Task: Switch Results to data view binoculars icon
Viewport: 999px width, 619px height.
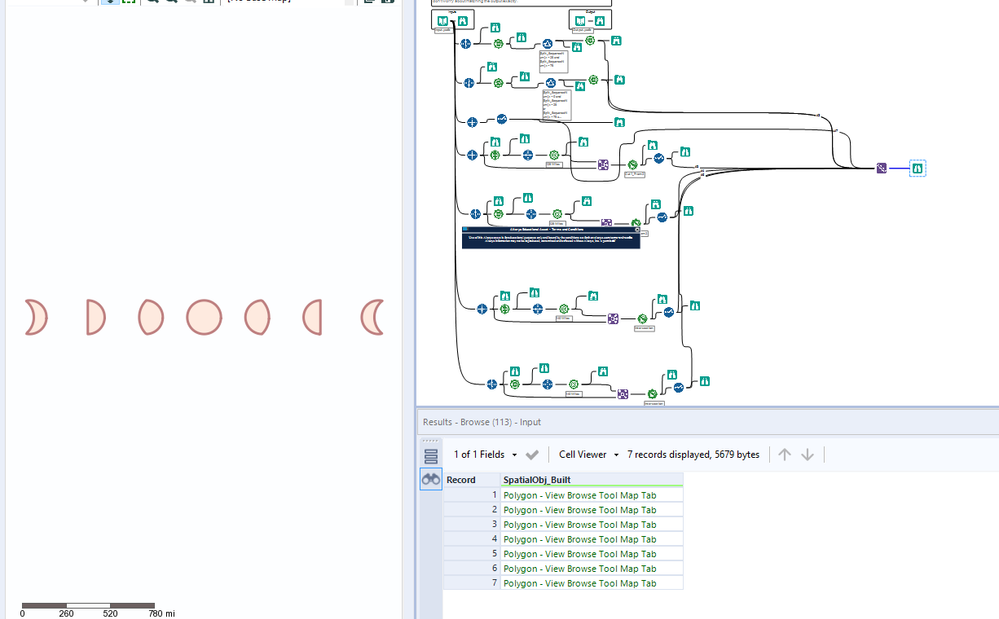Action: pyautogui.click(x=431, y=479)
